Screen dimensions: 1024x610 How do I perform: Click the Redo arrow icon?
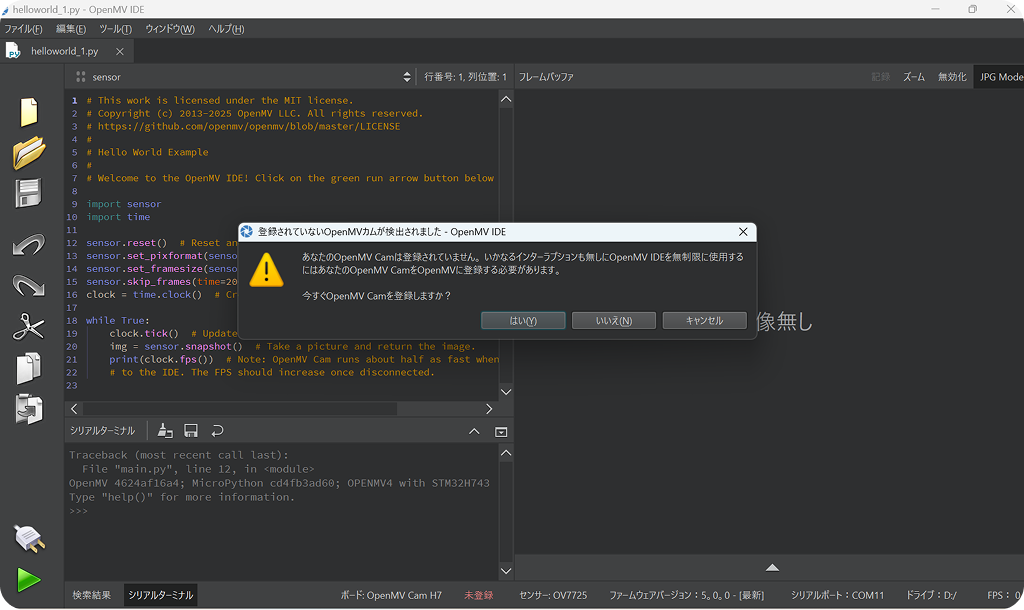click(29, 285)
